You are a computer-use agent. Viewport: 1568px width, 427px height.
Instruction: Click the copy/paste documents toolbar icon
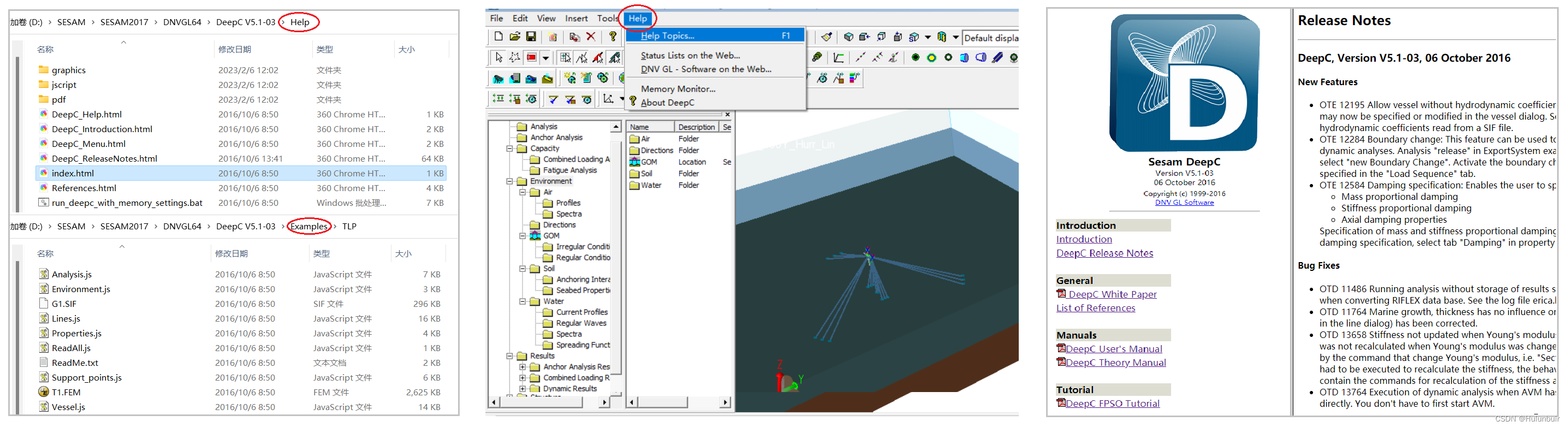click(574, 37)
